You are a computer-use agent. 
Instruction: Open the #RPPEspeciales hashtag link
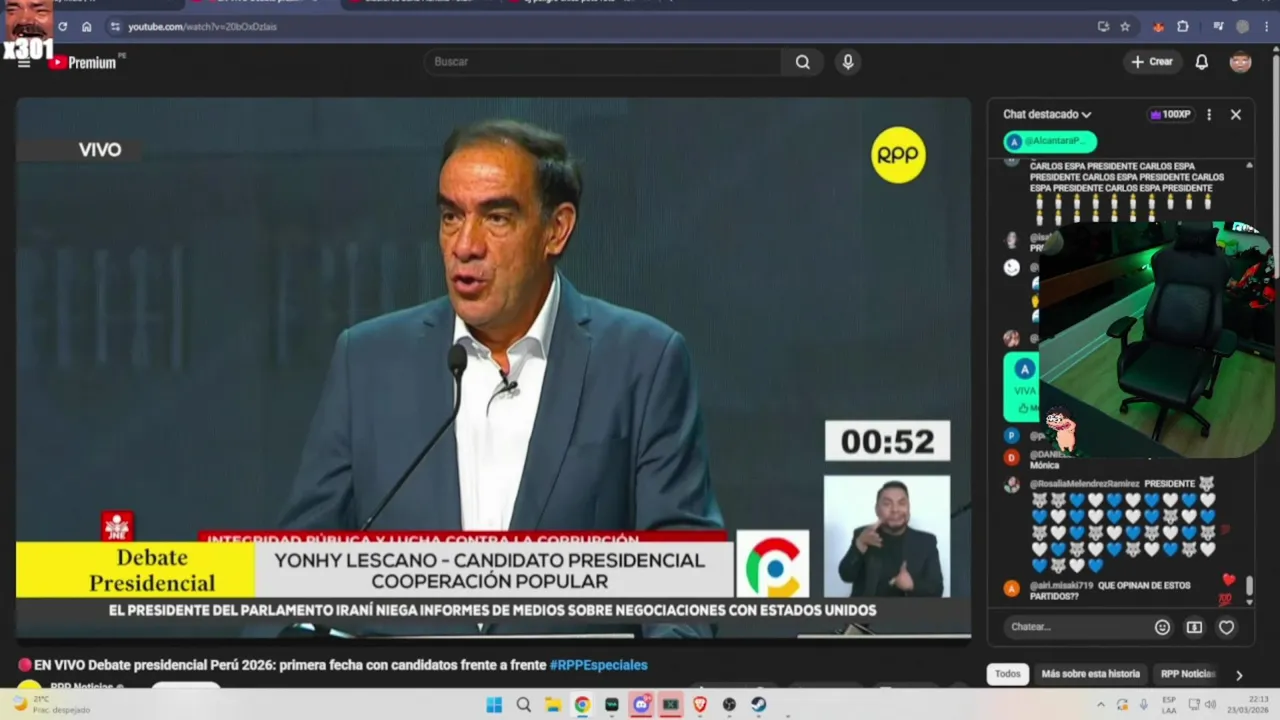(598, 665)
